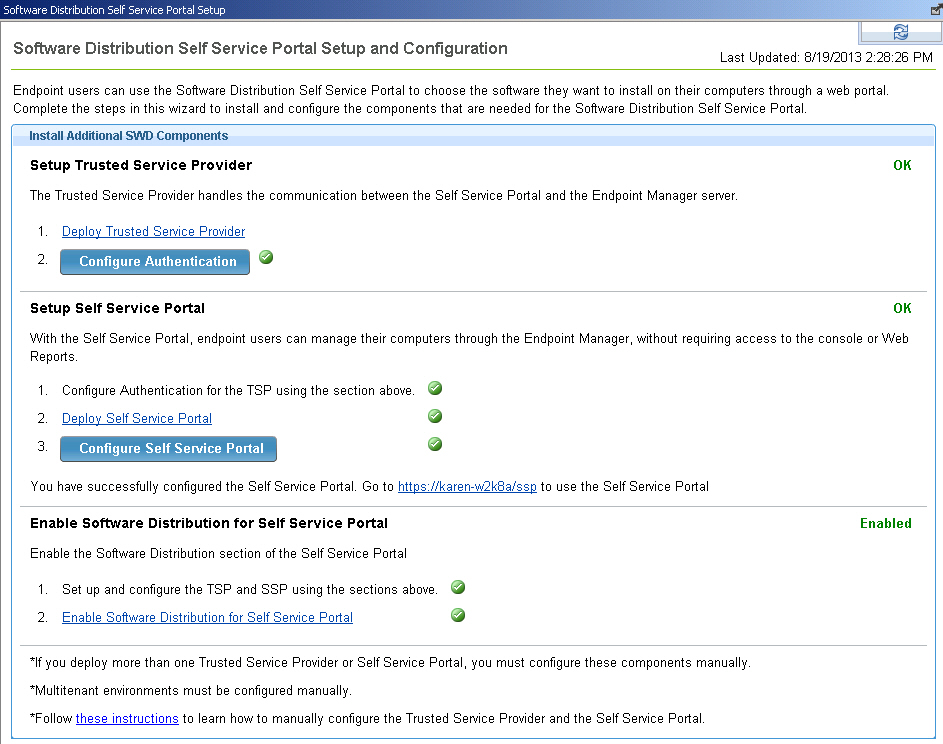The image size is (943, 744).
Task: Open the Deploy Self Service Portal link
Action: point(136,418)
